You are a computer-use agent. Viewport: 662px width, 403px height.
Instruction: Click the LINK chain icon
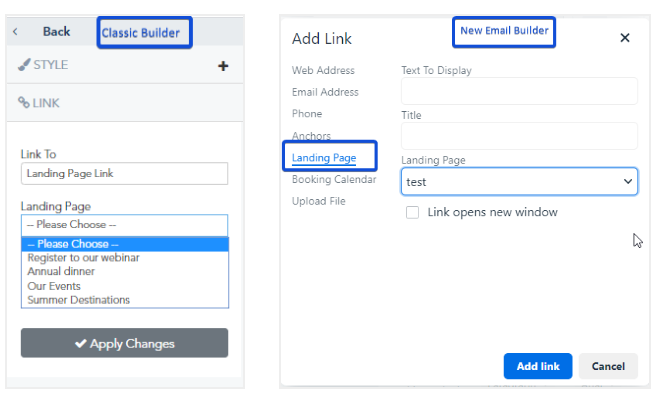click(24, 103)
